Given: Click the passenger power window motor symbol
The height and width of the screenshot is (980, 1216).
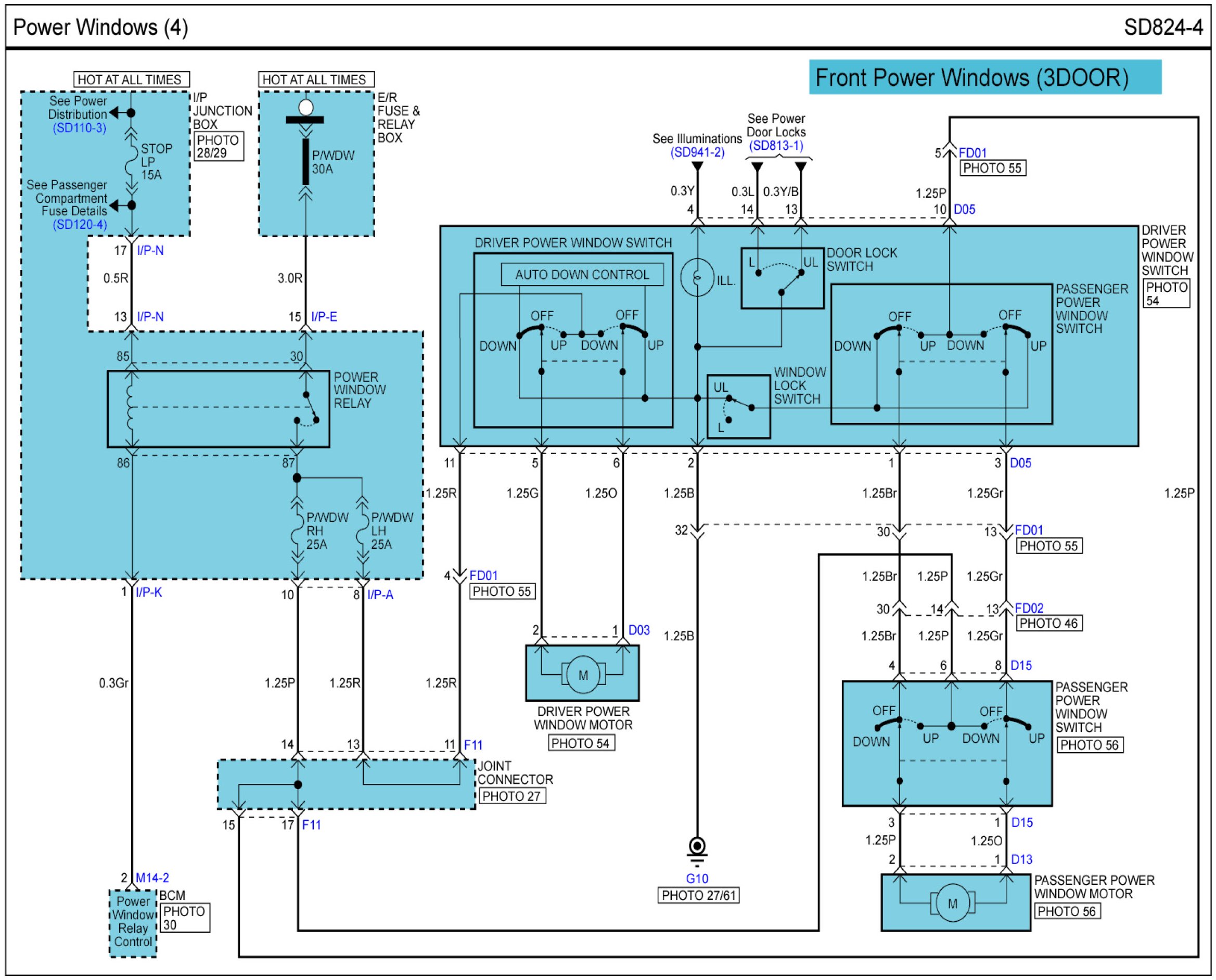Looking at the screenshot, I should 952,903.
